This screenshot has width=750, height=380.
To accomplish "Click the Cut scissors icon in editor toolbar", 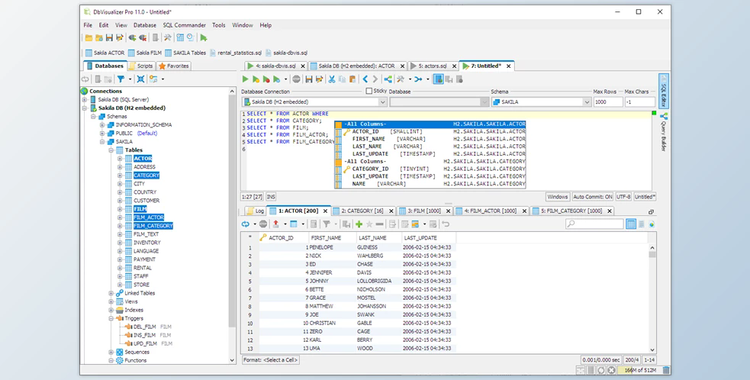I will pos(331,79).
